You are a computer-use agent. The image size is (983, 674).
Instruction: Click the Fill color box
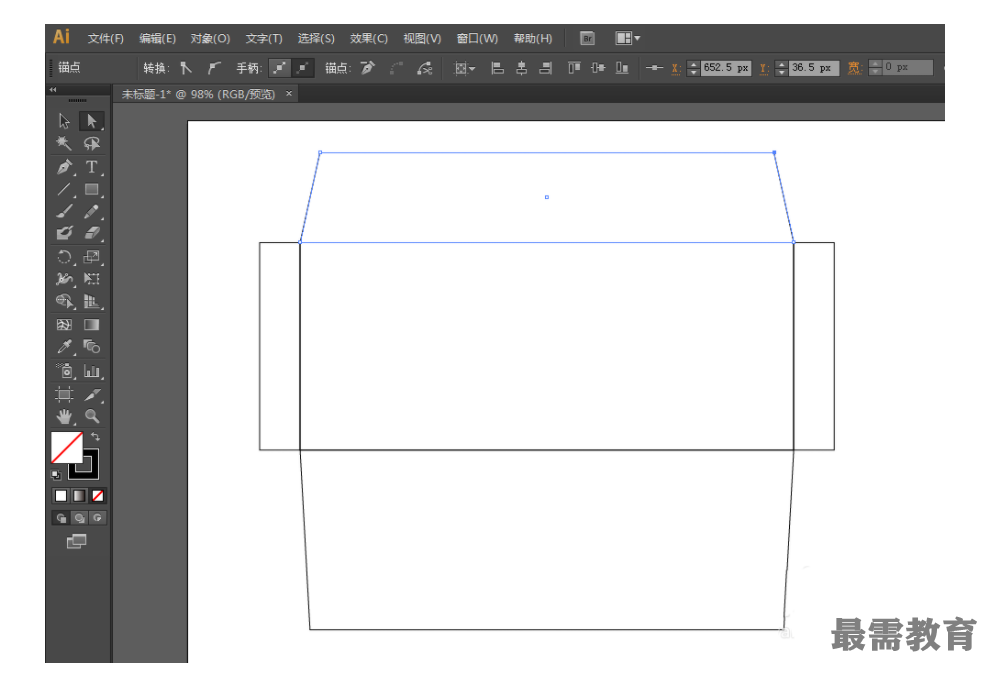pyautogui.click(x=66, y=447)
